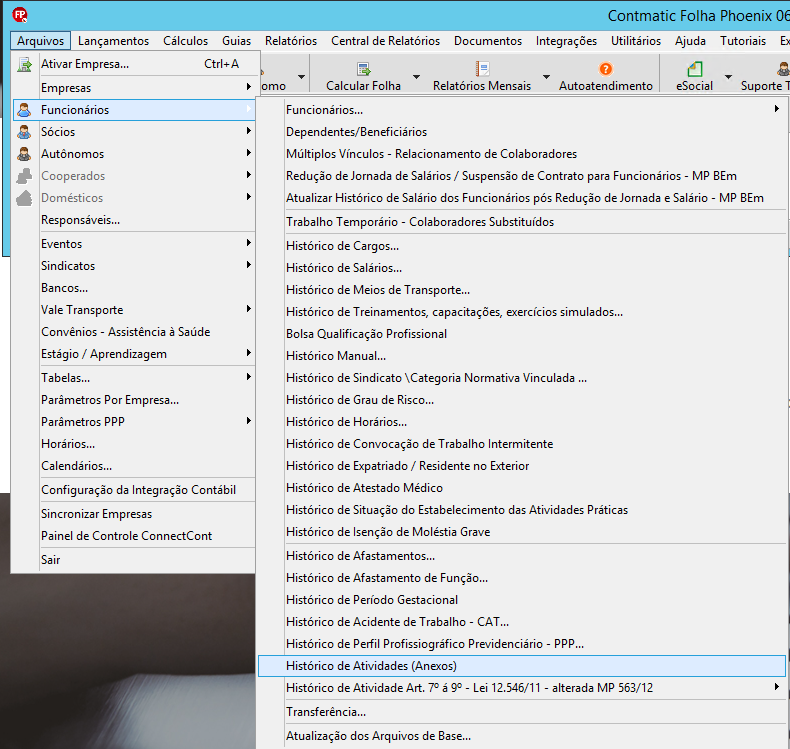Open the Lançamentos menu
This screenshot has width=790, height=749.
tap(113, 41)
